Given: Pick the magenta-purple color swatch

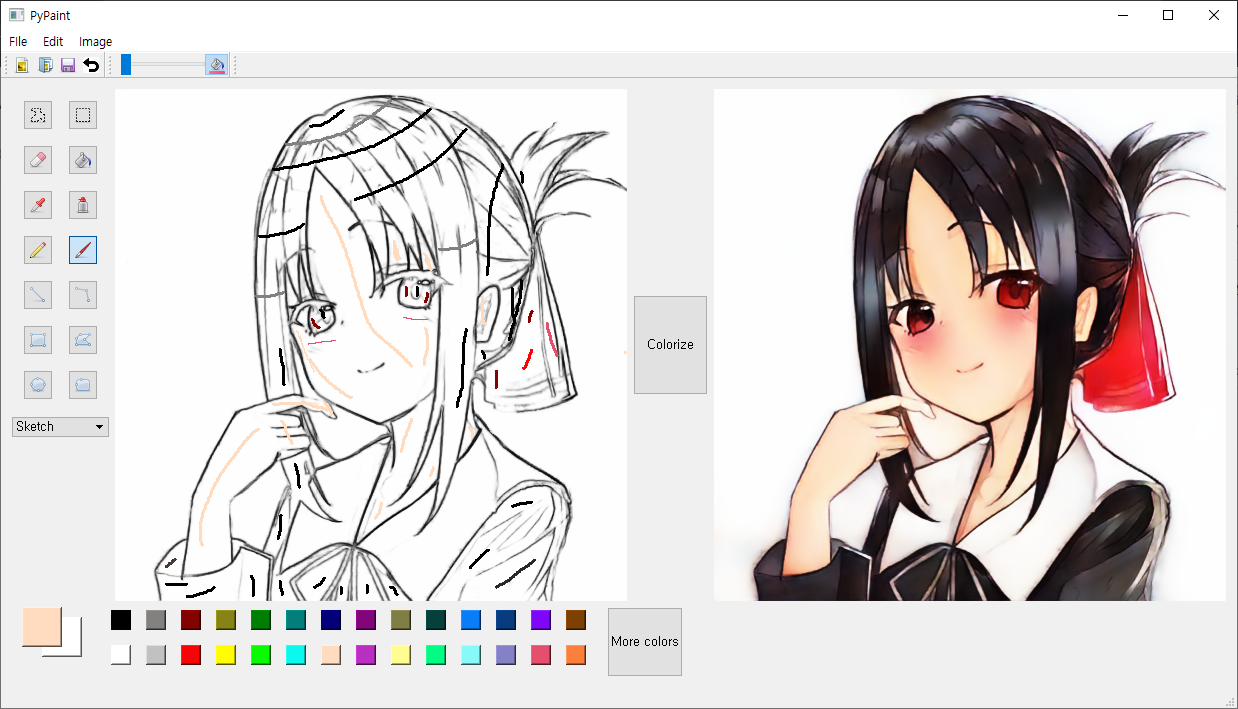Looking at the screenshot, I should [x=366, y=655].
